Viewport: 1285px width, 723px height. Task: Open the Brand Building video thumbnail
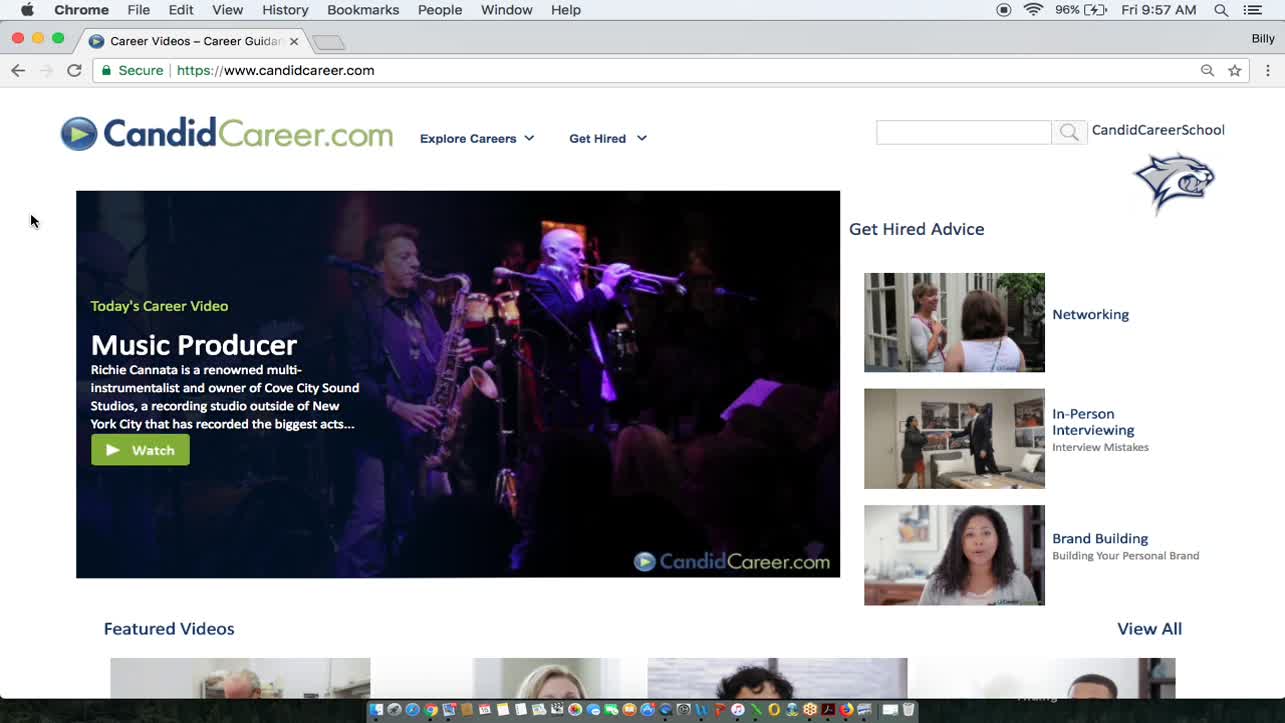pyautogui.click(x=954, y=555)
